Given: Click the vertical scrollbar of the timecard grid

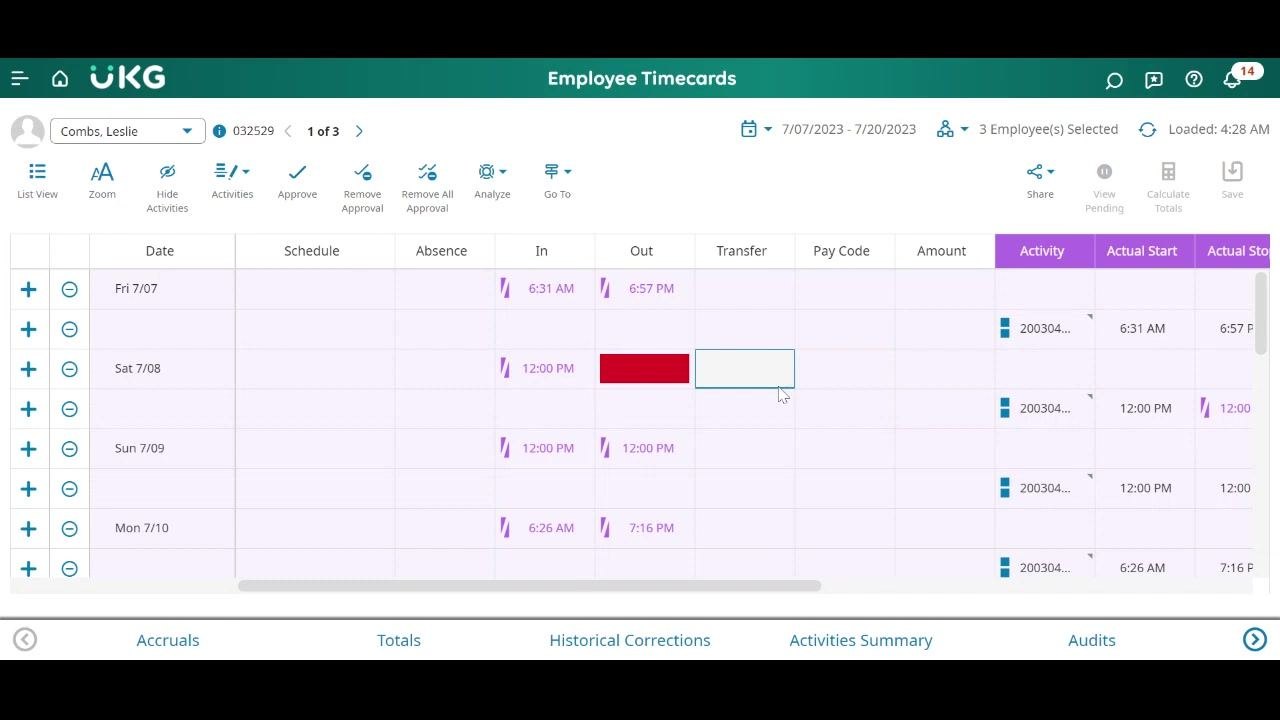Looking at the screenshot, I should pos(1261,312).
